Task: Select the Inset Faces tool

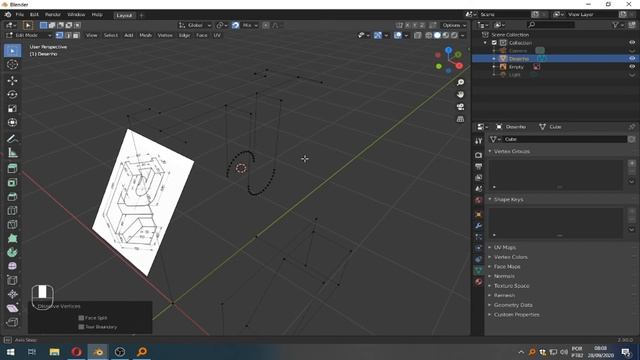Action: pos(12,182)
